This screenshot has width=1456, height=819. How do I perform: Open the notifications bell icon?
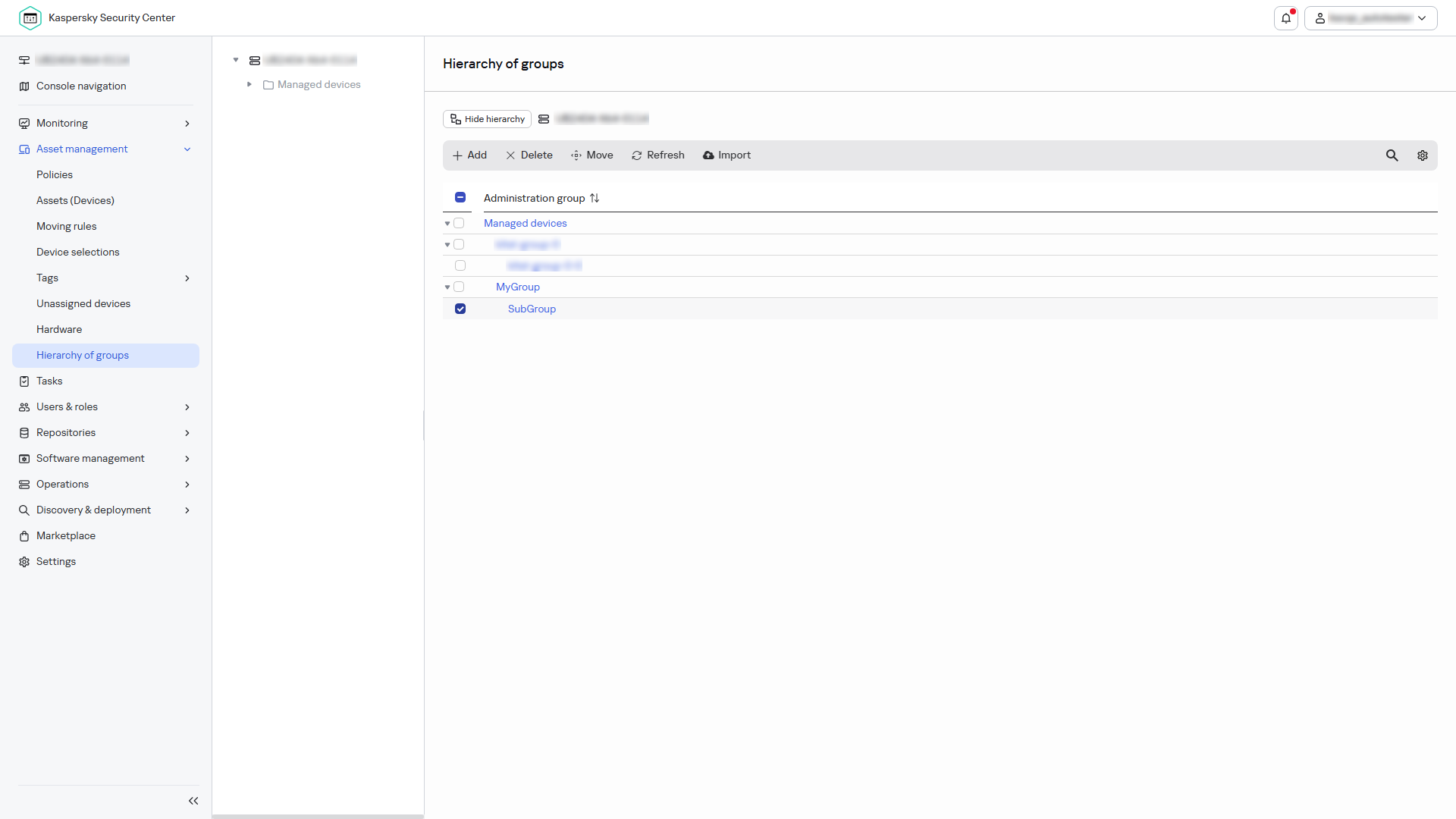[x=1286, y=18]
